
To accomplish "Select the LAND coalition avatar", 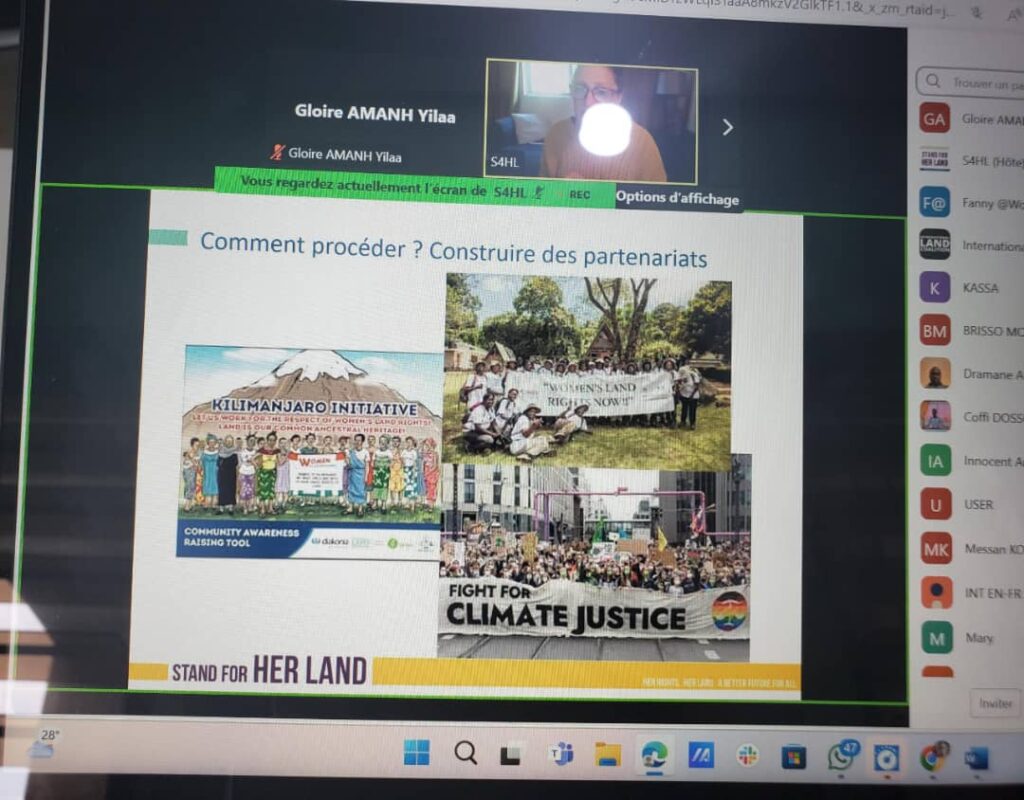I will point(935,244).
